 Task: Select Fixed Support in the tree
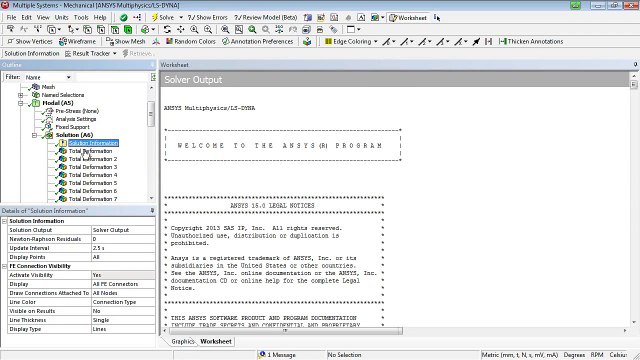click(x=72, y=127)
